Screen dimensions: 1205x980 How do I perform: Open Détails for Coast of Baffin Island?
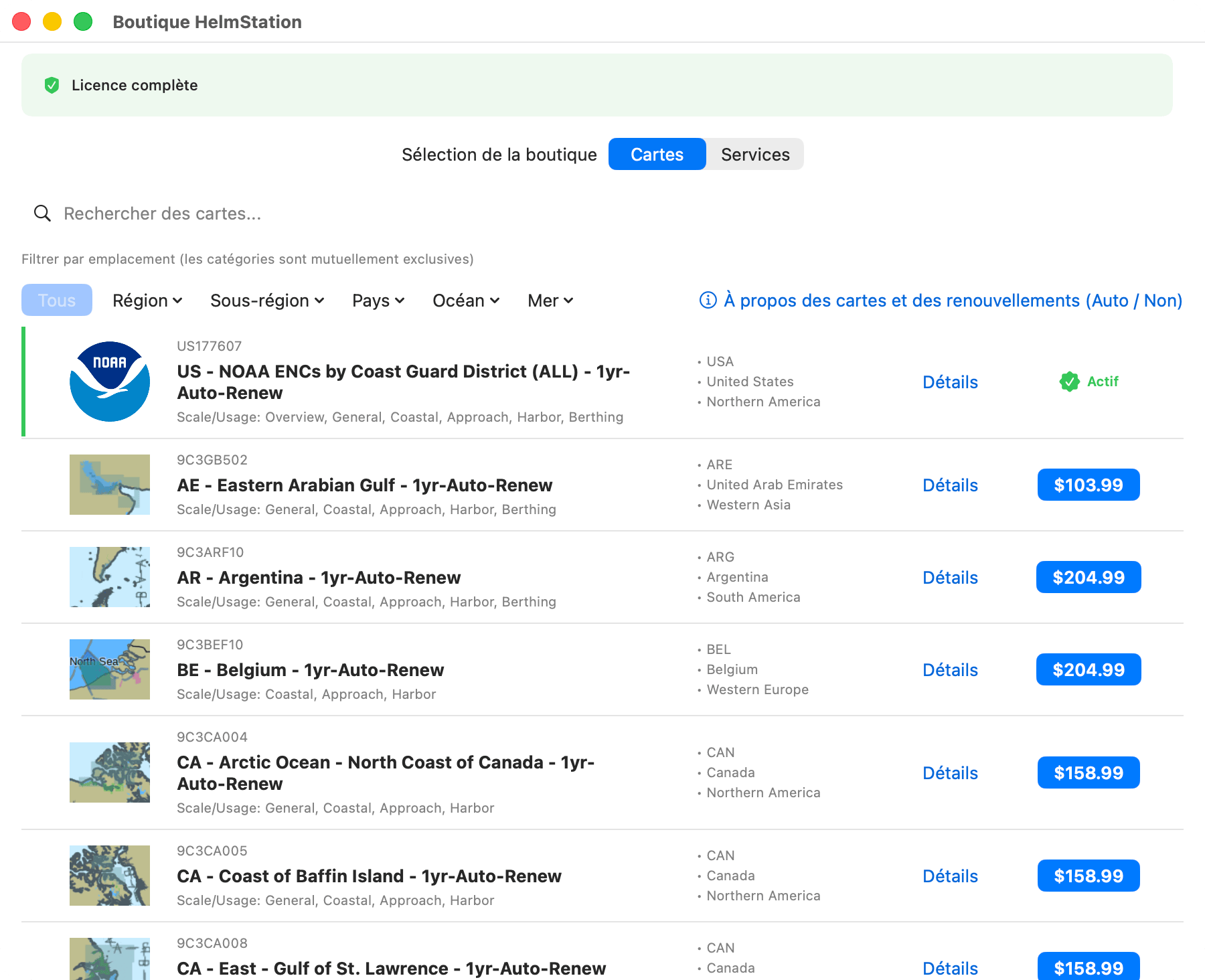click(x=950, y=876)
